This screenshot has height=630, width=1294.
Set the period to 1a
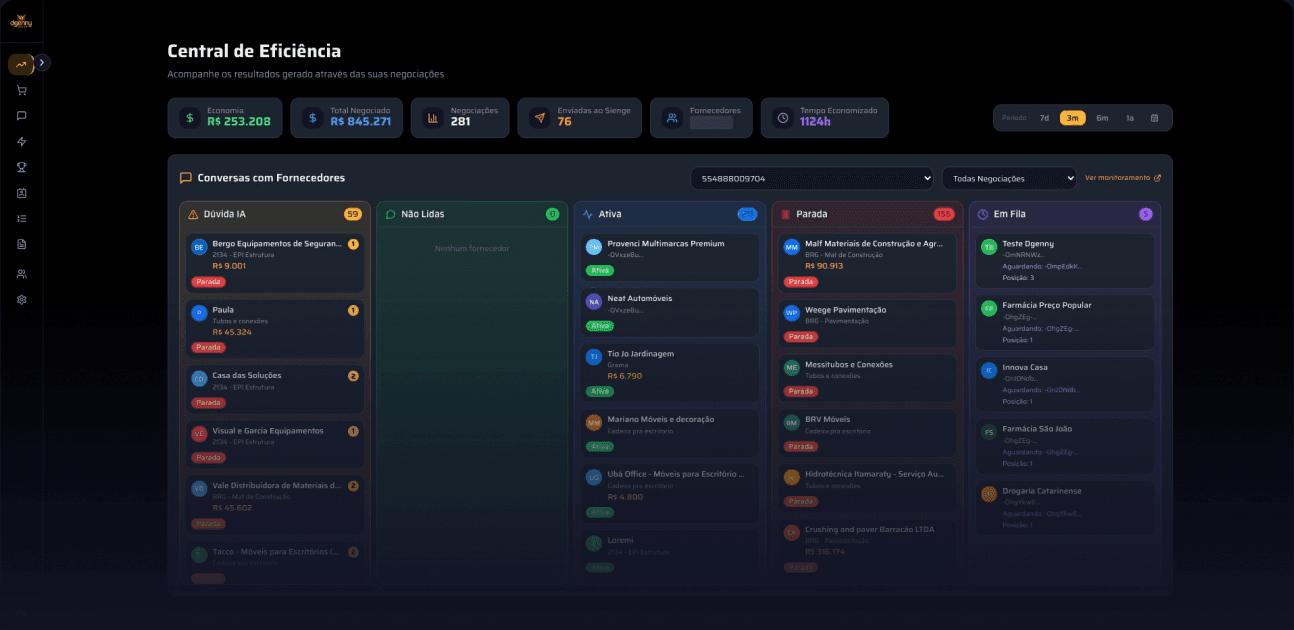[1130, 118]
